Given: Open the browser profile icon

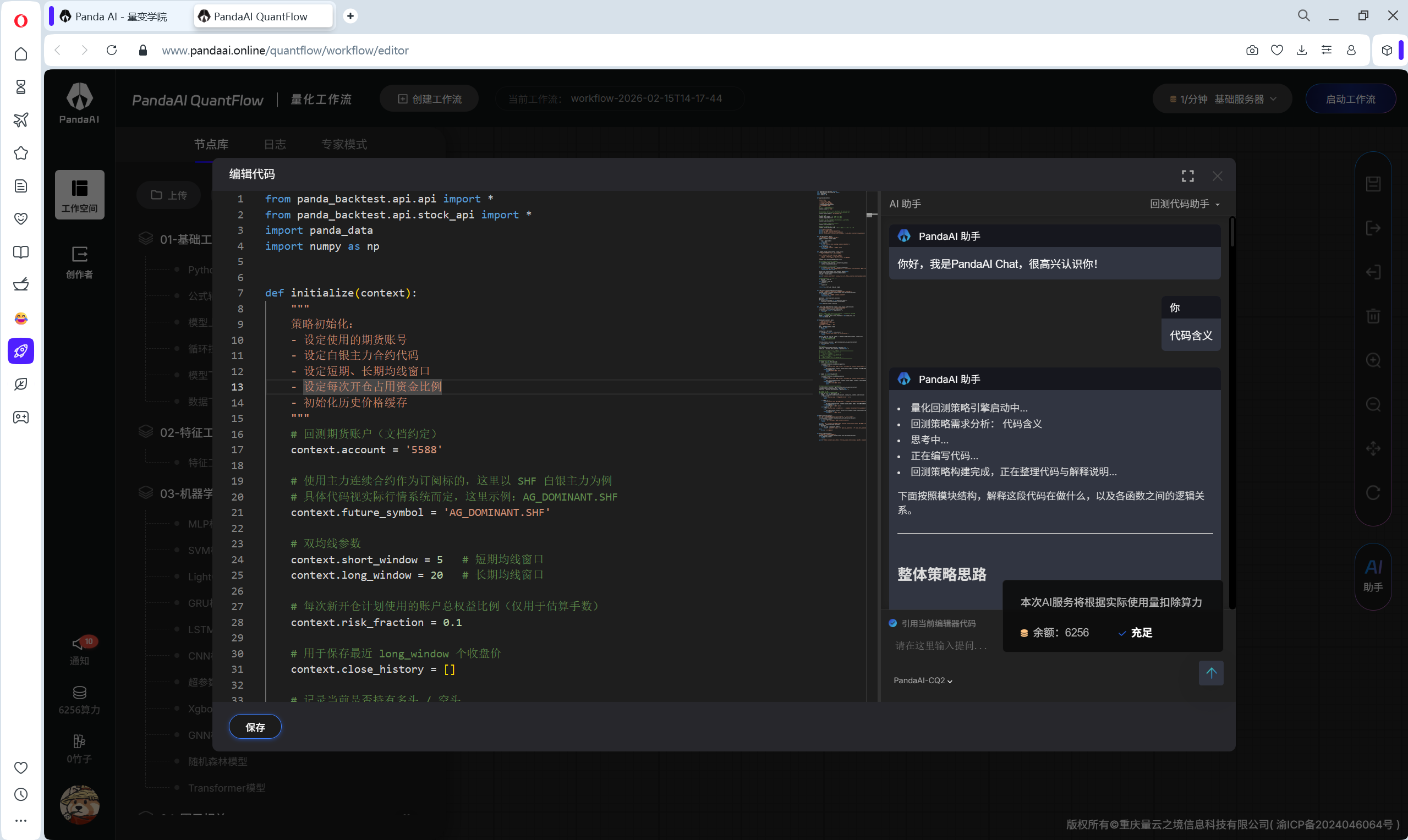Looking at the screenshot, I should (1351, 50).
